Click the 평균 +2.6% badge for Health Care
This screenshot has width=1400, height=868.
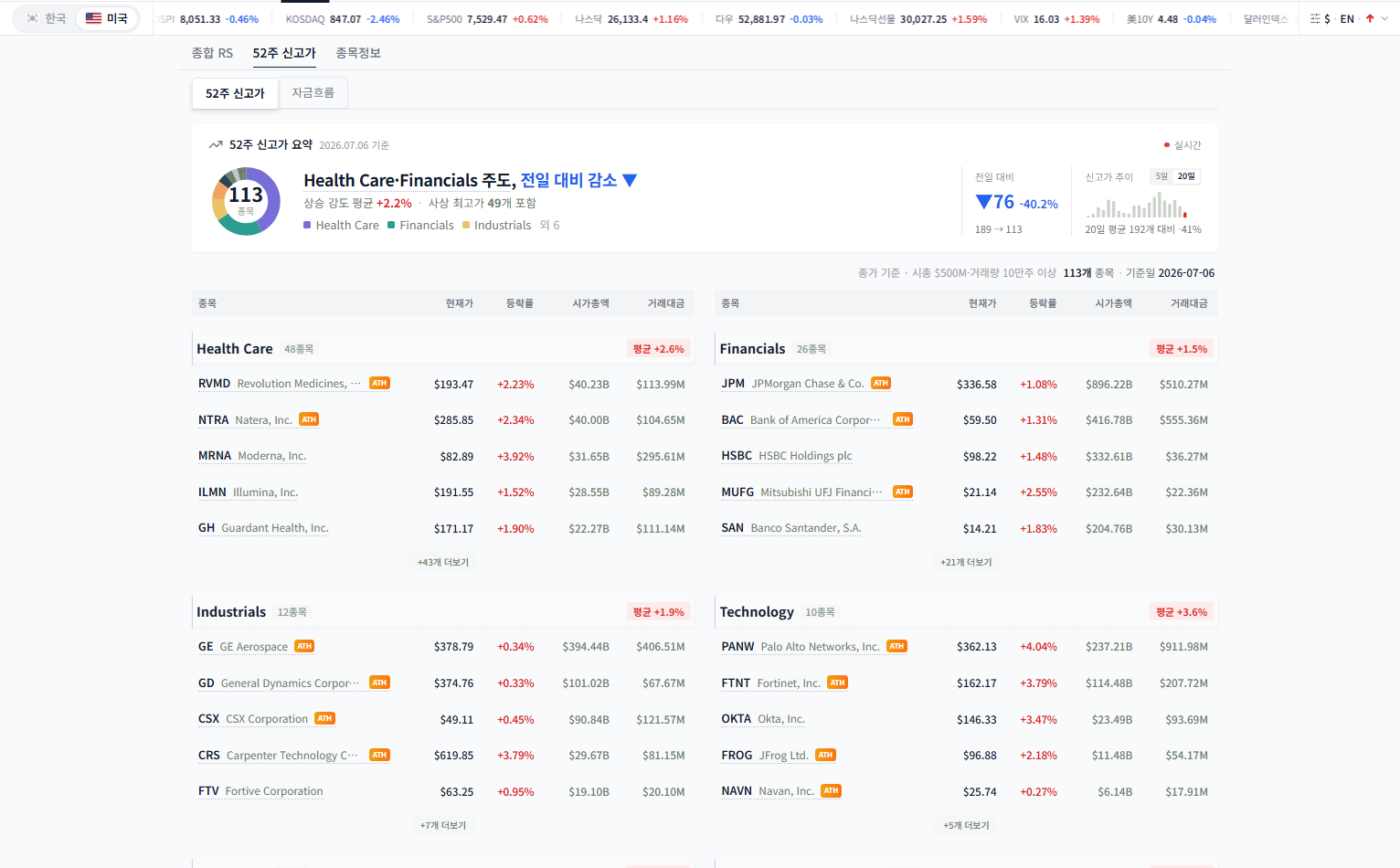658,349
